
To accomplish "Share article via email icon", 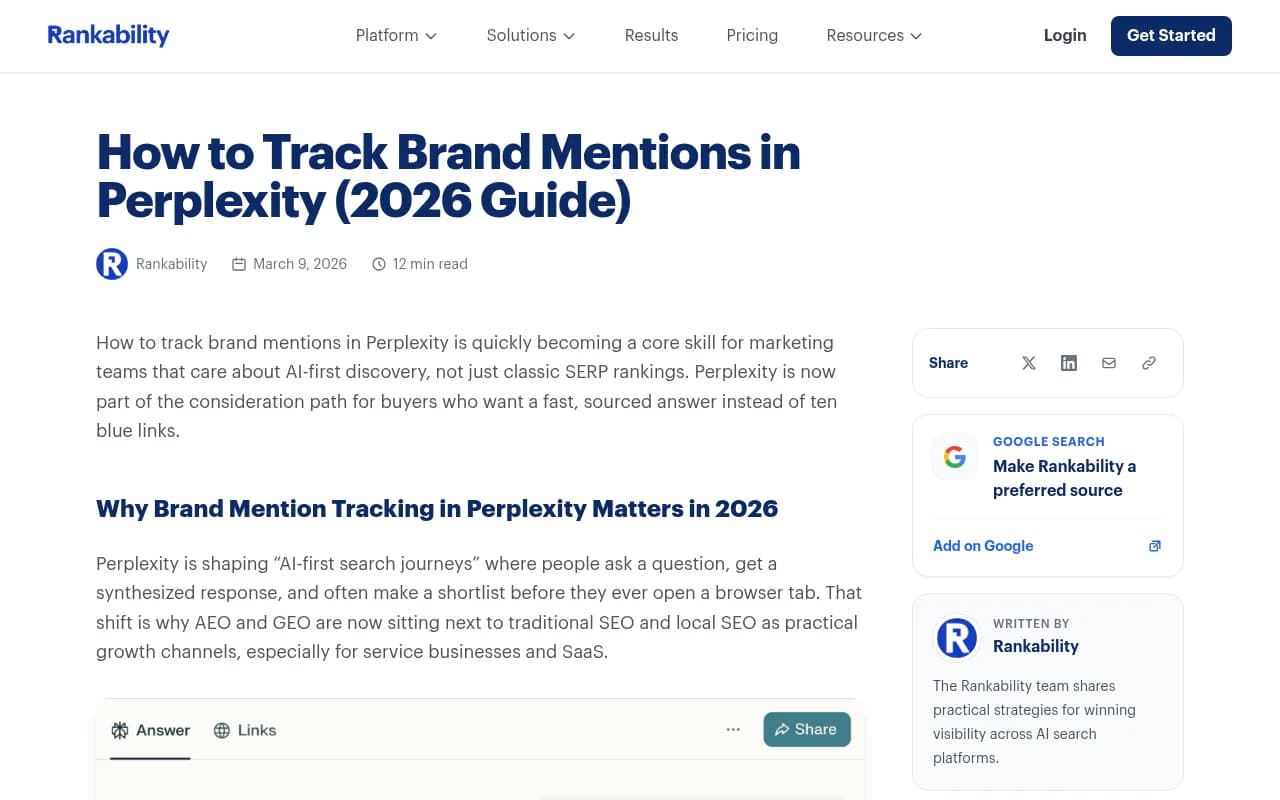I will [x=1109, y=363].
